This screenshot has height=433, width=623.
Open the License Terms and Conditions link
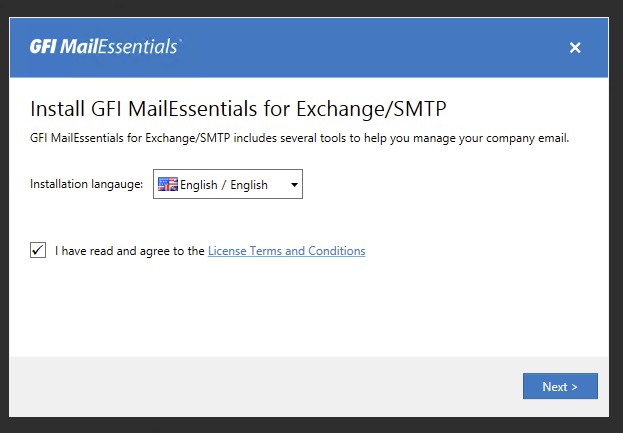tap(286, 251)
